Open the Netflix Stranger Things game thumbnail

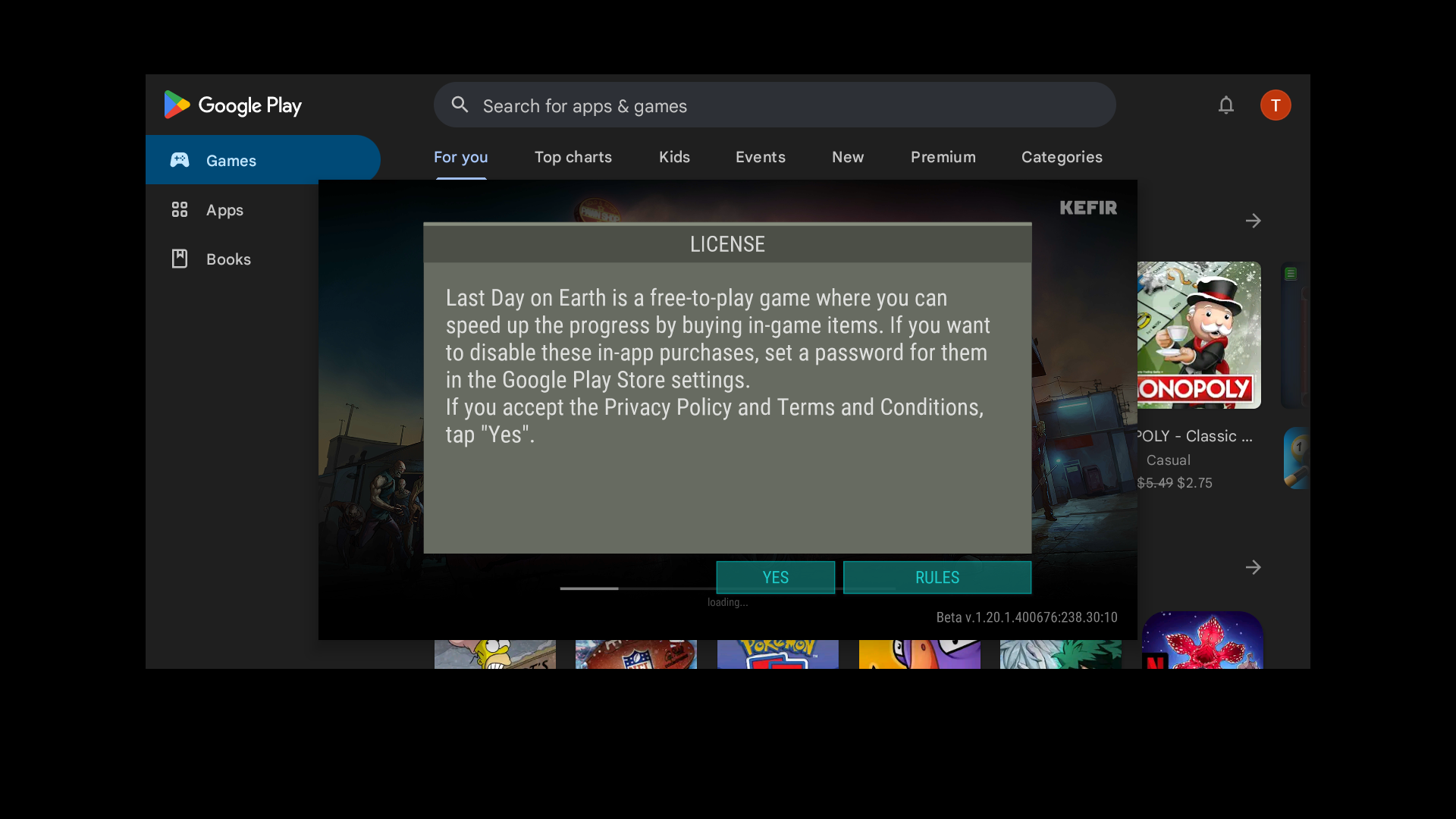[x=1202, y=641]
